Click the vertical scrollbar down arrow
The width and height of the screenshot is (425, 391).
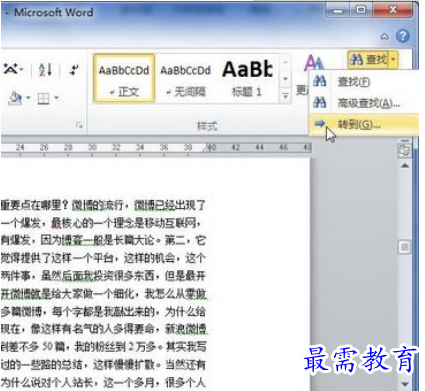(x=405, y=384)
